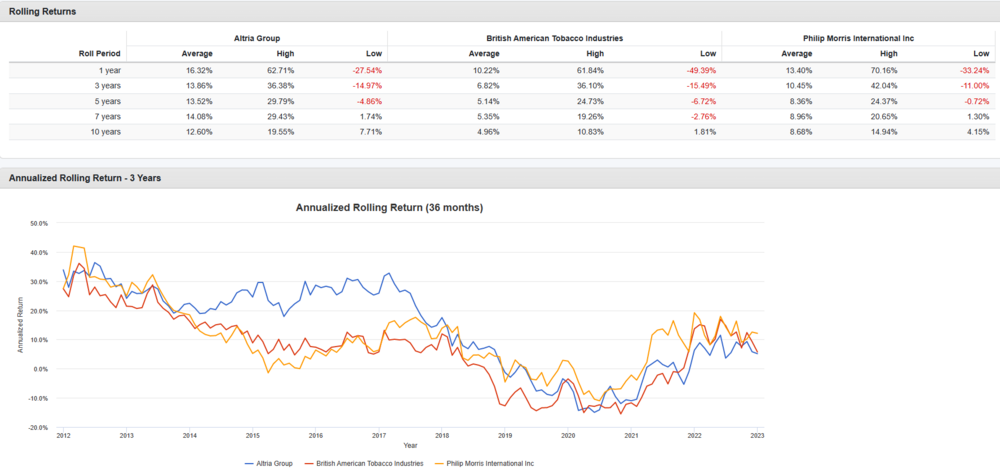Select British American Tobacco Industries table column header
The width and height of the screenshot is (1000, 476).
pyautogui.click(x=553, y=38)
